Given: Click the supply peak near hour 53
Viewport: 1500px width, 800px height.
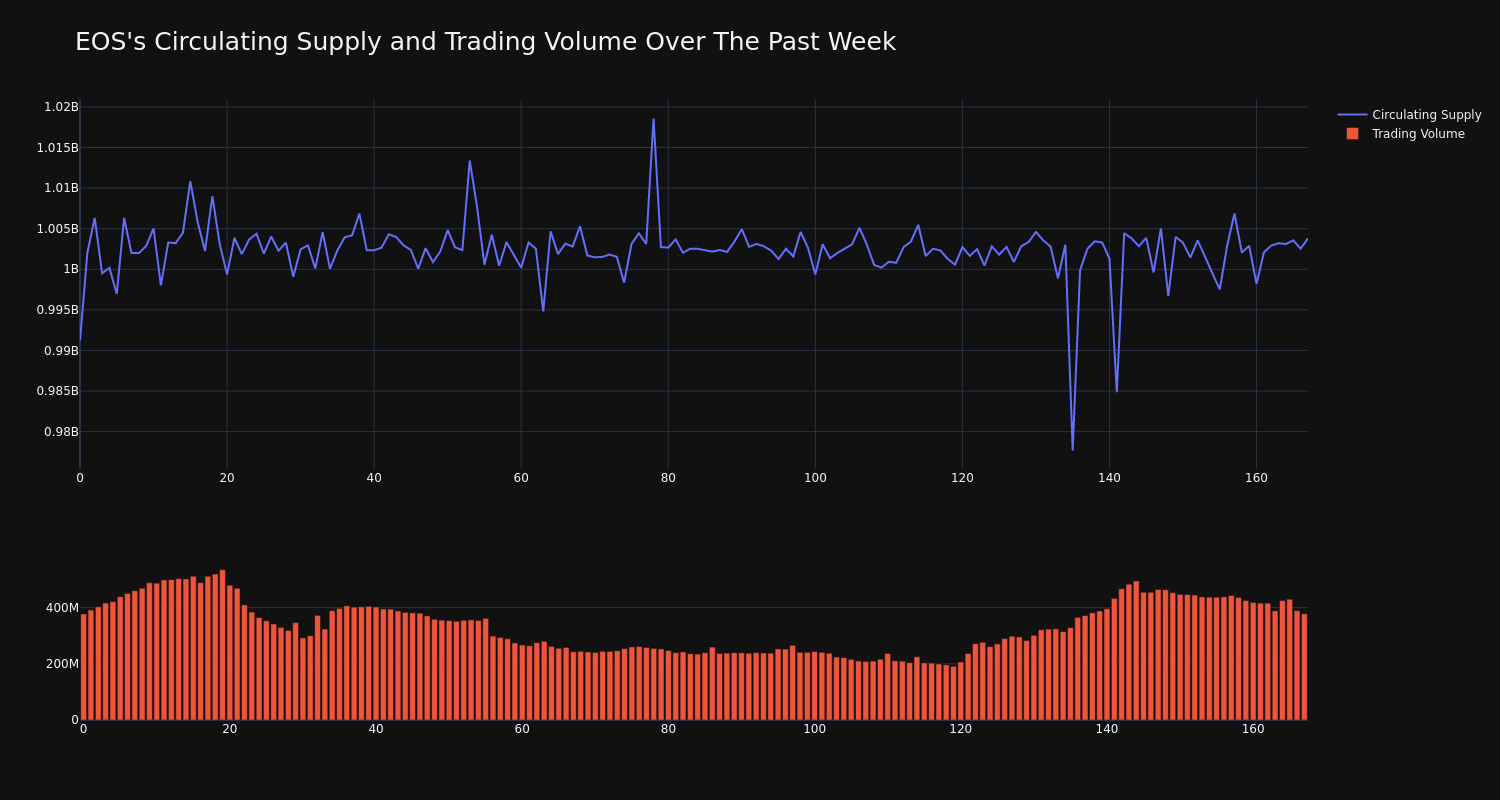Looking at the screenshot, I should [470, 161].
